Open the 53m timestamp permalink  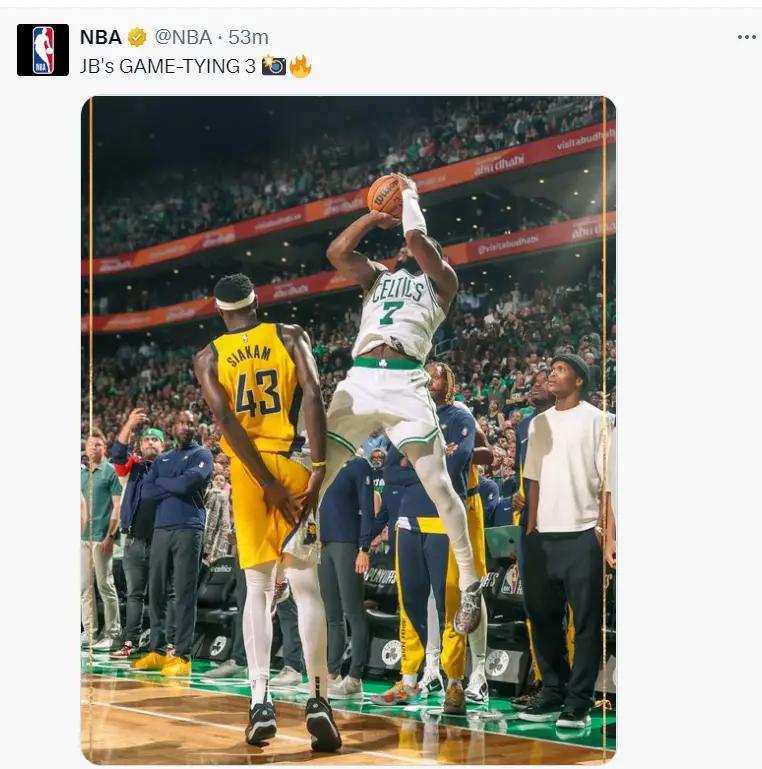click(x=248, y=37)
